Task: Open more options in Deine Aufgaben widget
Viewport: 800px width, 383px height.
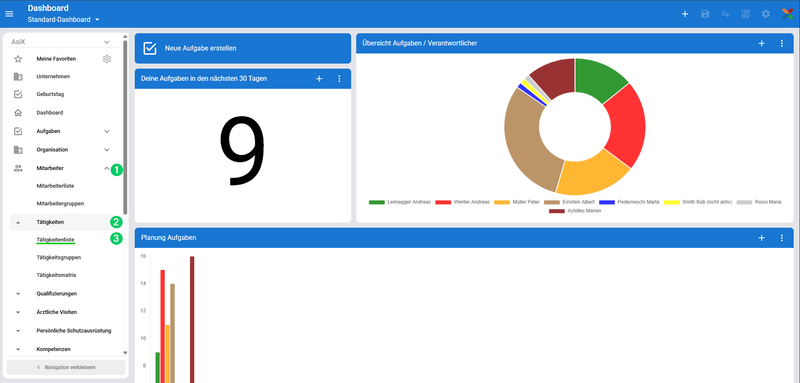Action: click(x=339, y=79)
